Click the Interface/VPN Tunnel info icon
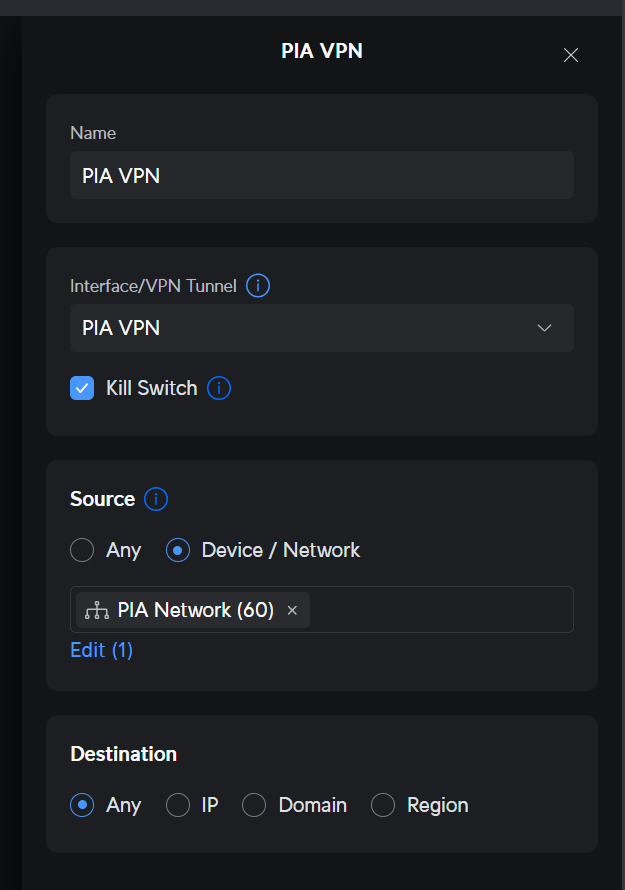Image resolution: width=625 pixels, height=890 pixels. click(x=258, y=286)
